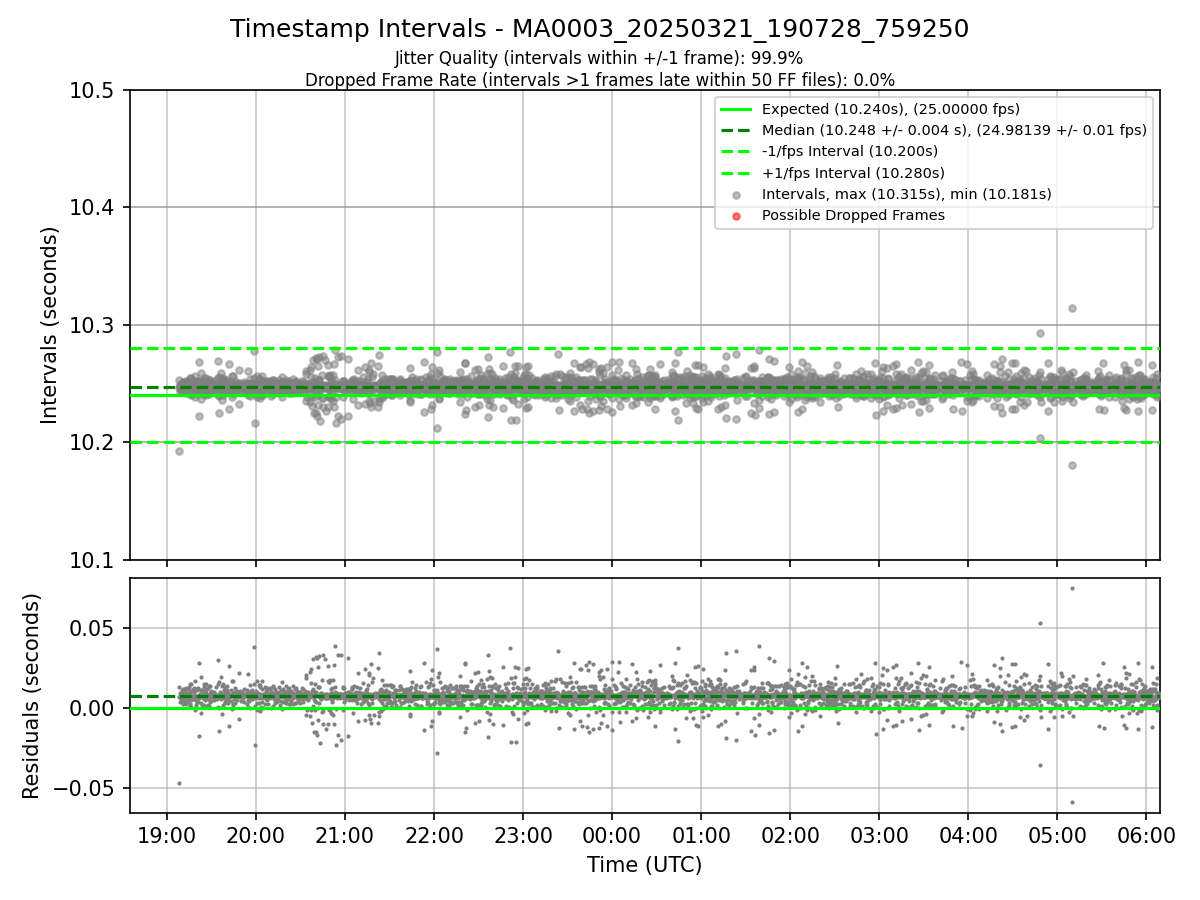Viewport: 1200px width, 900px height.
Task: Click the x-axis tick label '00:00'
Action: click(611, 836)
